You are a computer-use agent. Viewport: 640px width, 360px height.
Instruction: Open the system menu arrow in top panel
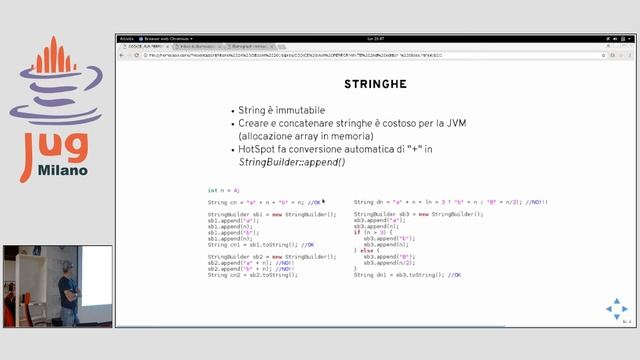point(630,39)
